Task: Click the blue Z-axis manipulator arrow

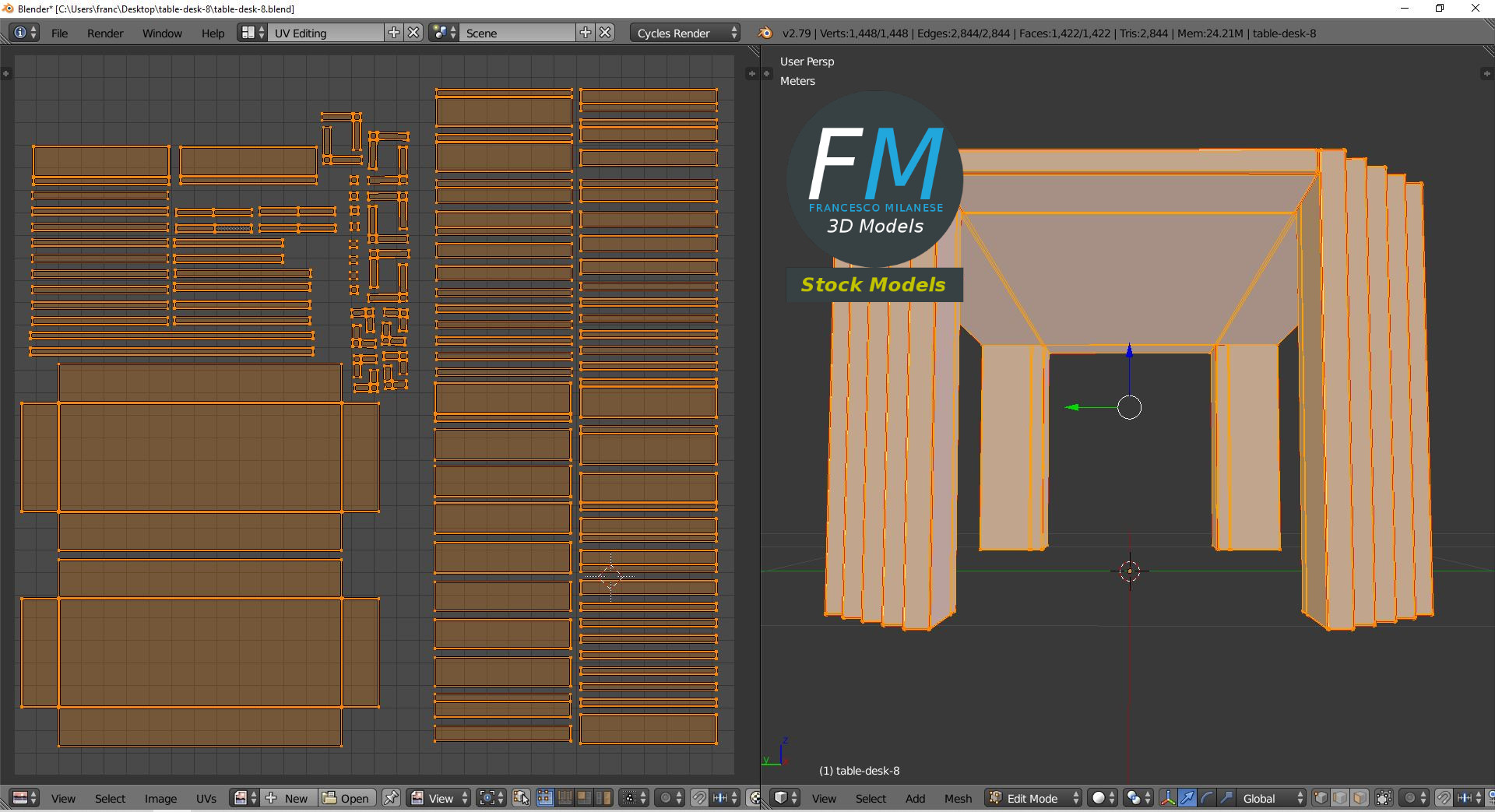Action: click(x=1129, y=352)
